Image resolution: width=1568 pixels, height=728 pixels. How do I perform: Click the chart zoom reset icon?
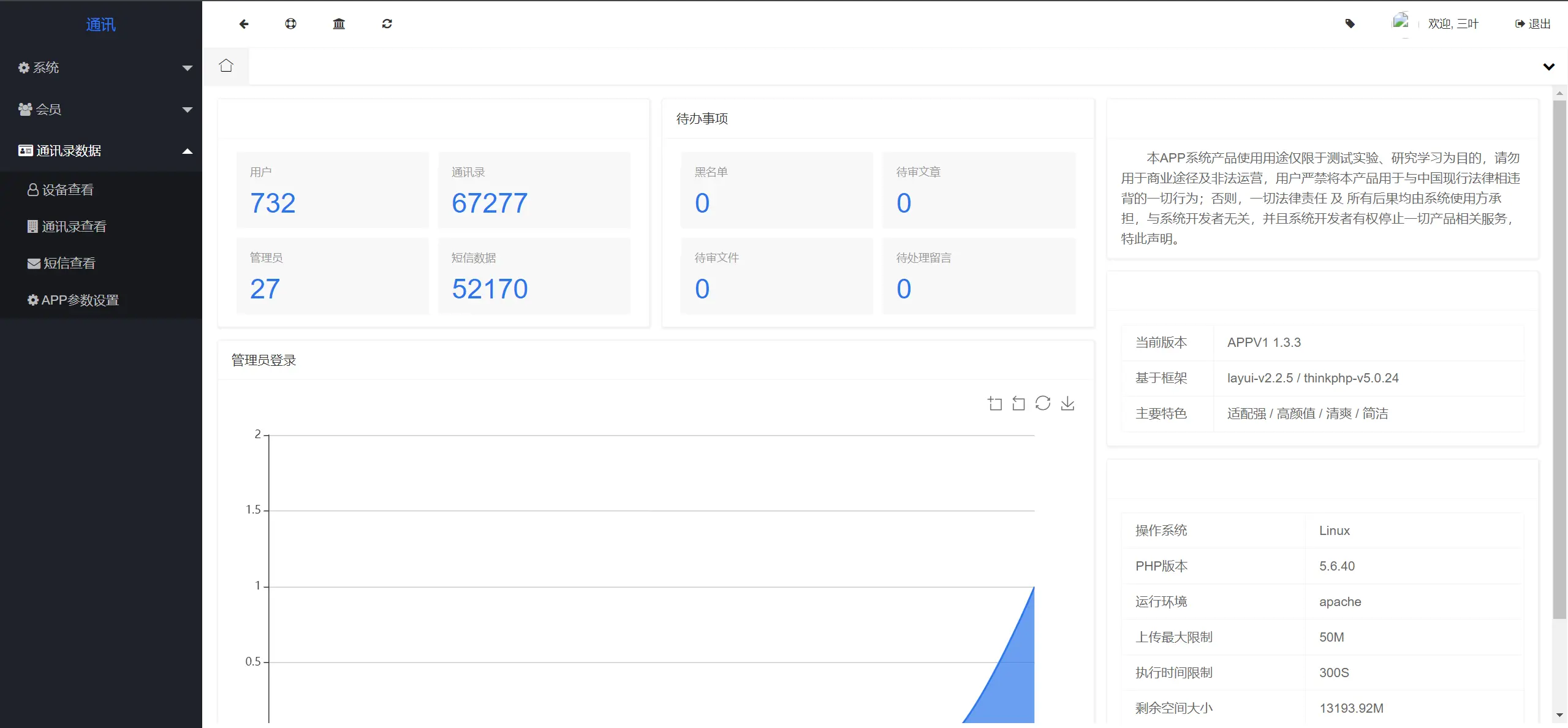pos(1018,403)
